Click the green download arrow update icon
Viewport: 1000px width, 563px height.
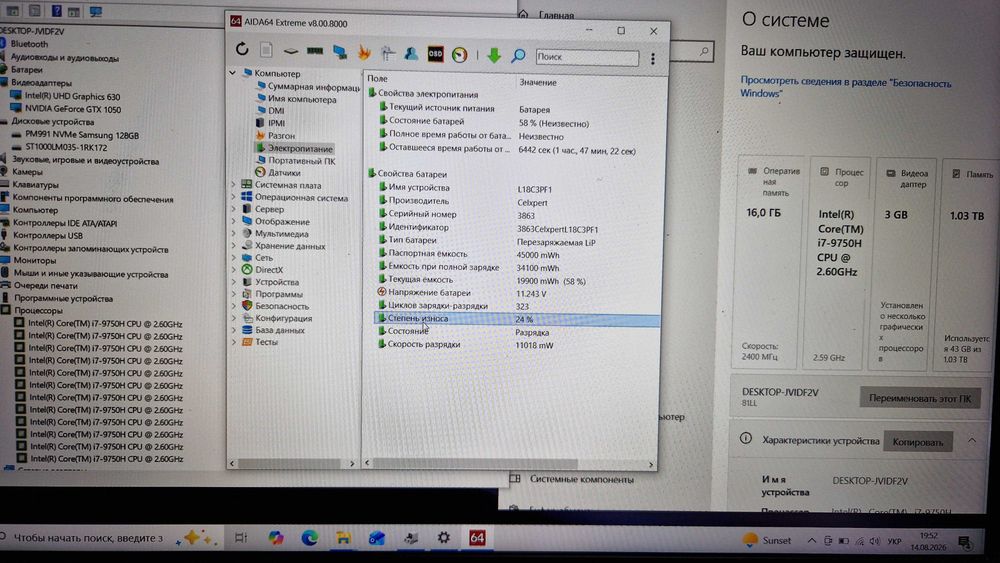click(494, 55)
